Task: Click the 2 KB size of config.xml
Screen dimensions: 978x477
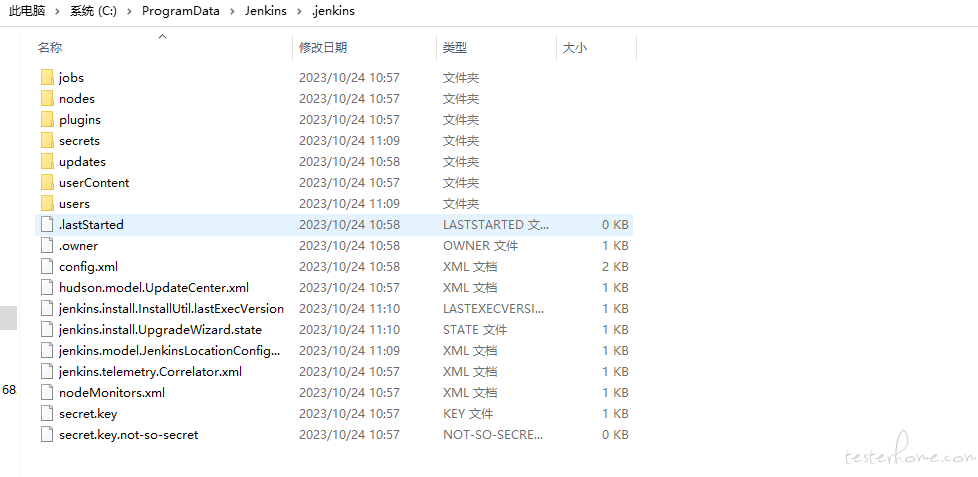Action: pos(616,267)
